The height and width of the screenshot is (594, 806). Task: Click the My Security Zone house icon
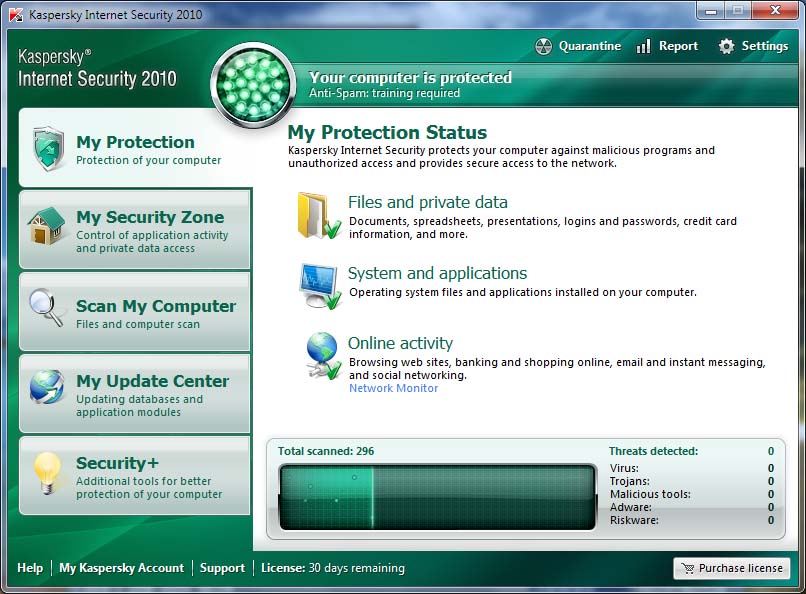47,226
